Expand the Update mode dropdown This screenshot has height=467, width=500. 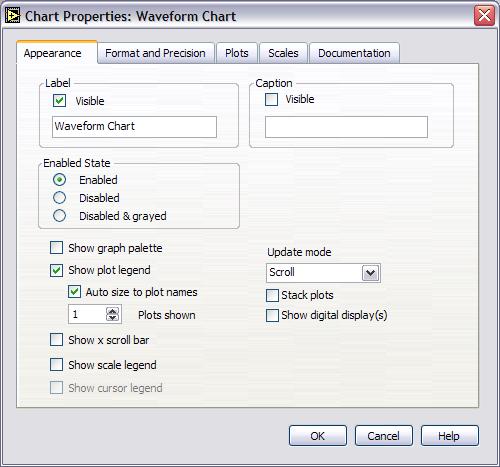pos(370,273)
